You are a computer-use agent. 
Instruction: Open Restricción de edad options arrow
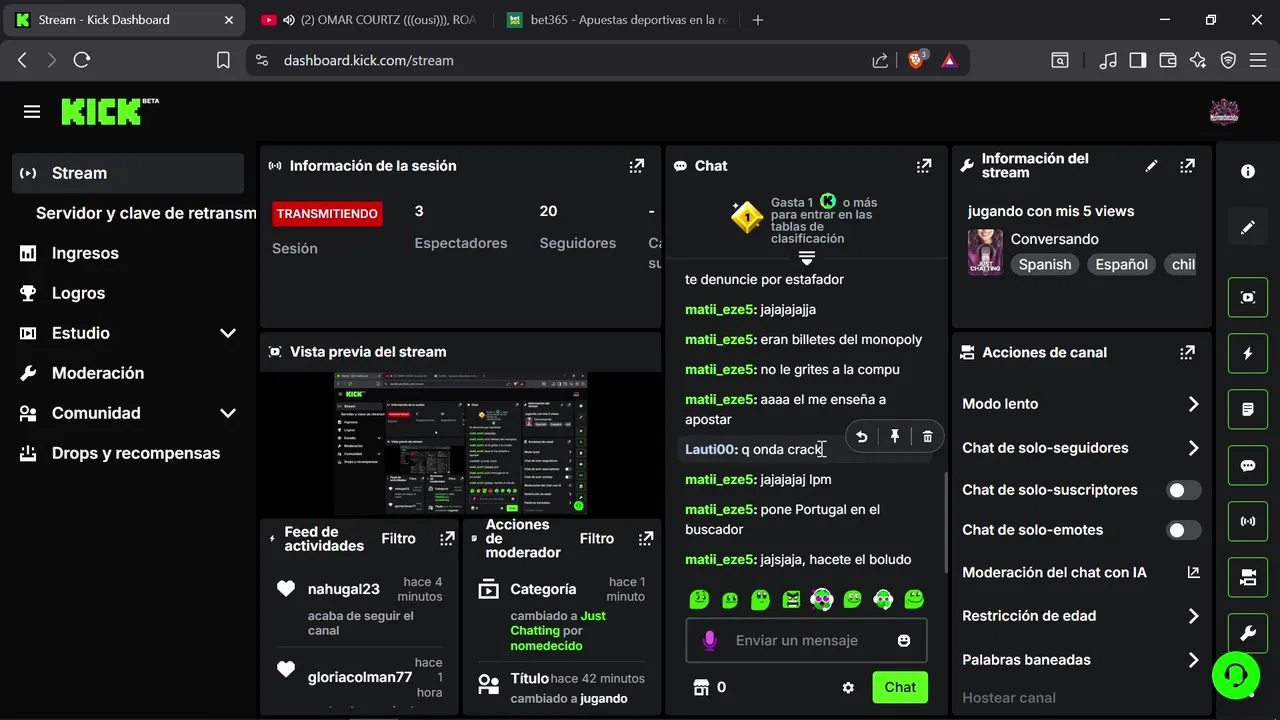[x=1193, y=616]
